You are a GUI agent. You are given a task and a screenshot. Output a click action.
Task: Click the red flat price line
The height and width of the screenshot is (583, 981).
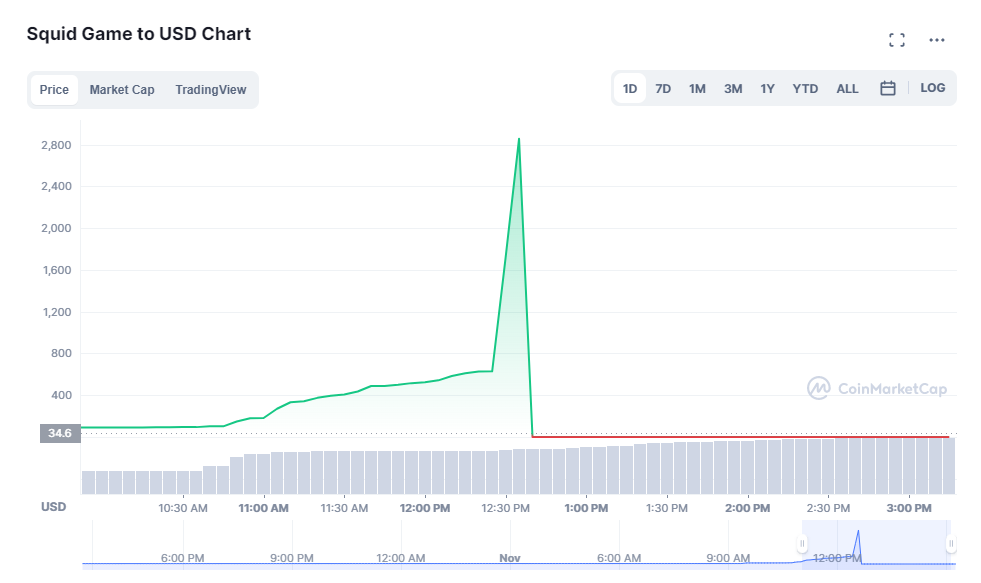click(x=741, y=437)
